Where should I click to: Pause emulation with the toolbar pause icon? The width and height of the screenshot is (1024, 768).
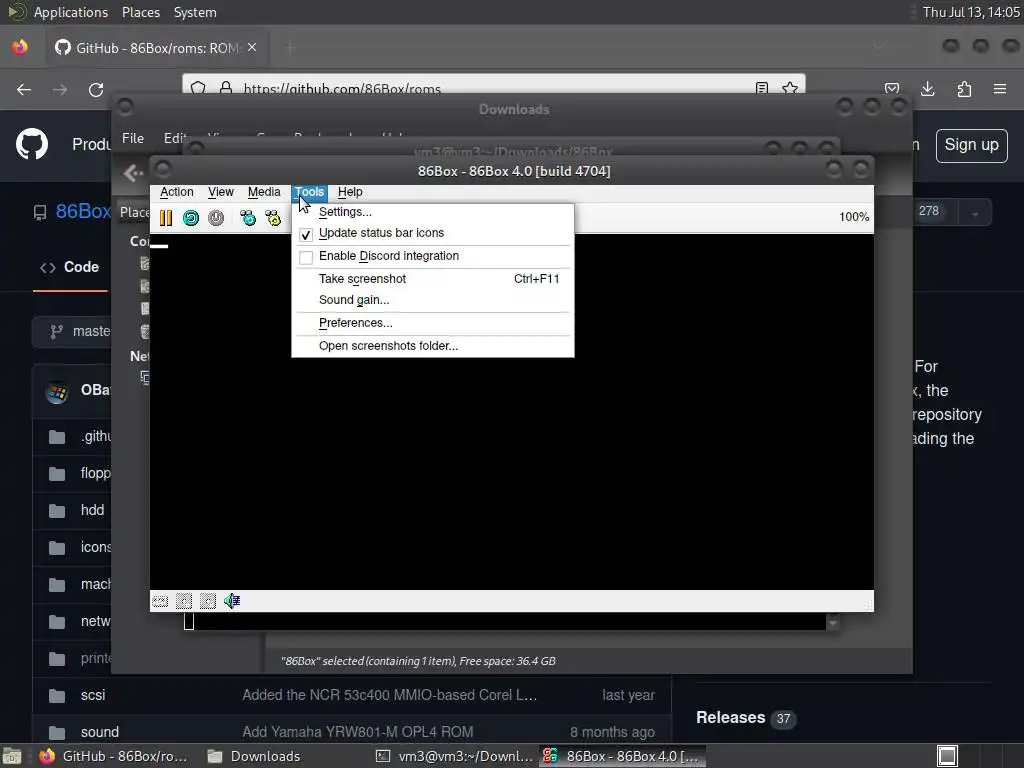pyautogui.click(x=166, y=217)
